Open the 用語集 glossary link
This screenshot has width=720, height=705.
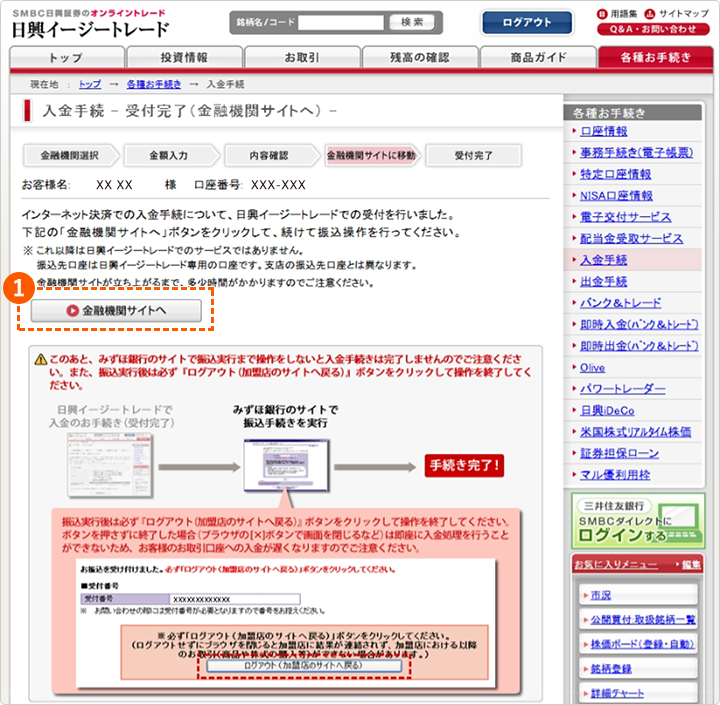617,14
